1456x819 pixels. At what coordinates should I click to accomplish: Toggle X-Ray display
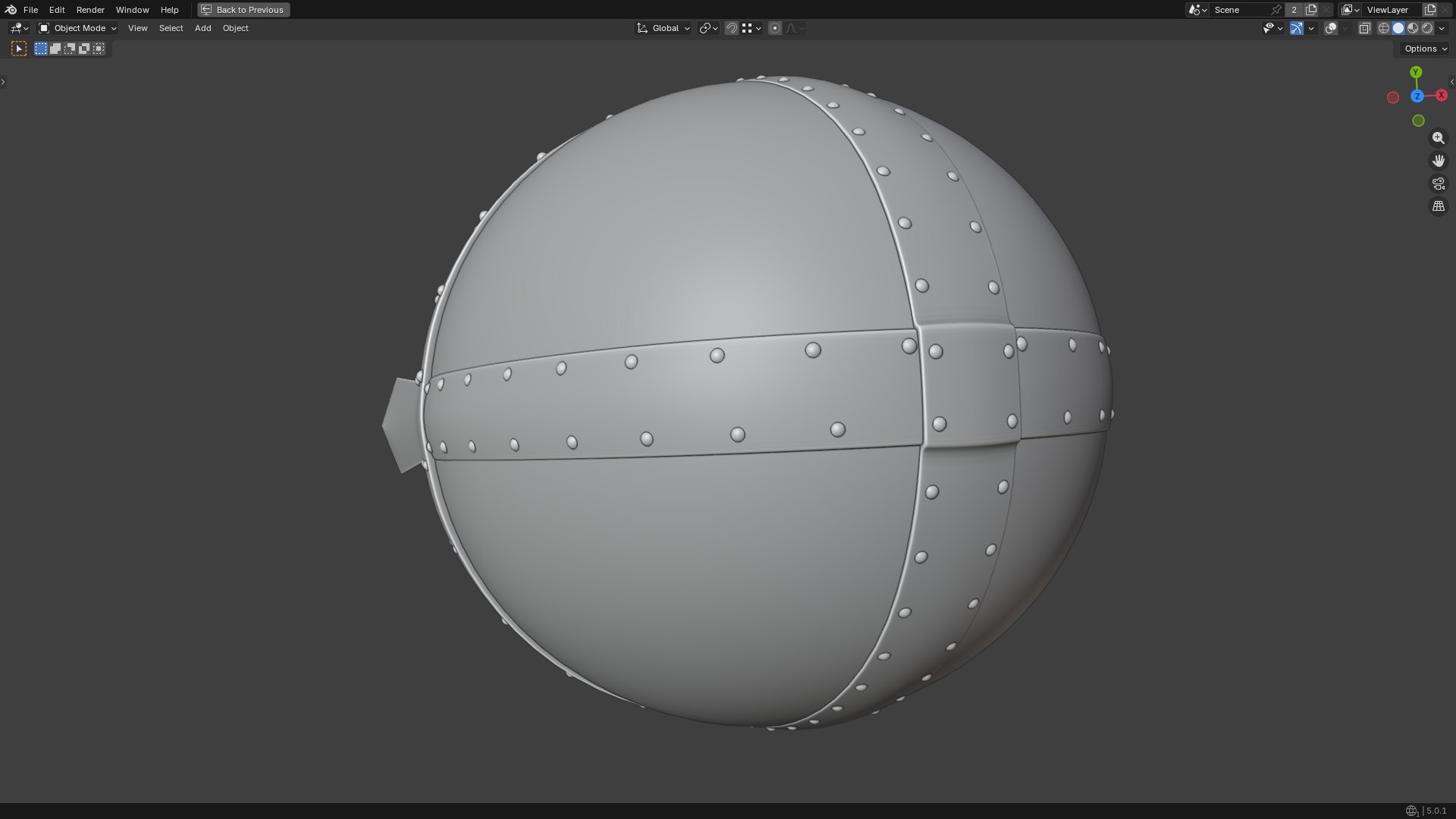coord(1365,28)
